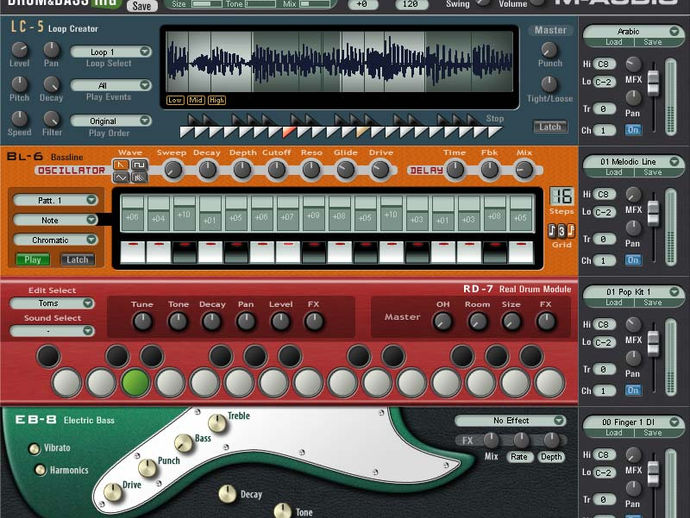Click the Rate button in the Electric Bass FX
The height and width of the screenshot is (518, 690).
[x=519, y=457]
